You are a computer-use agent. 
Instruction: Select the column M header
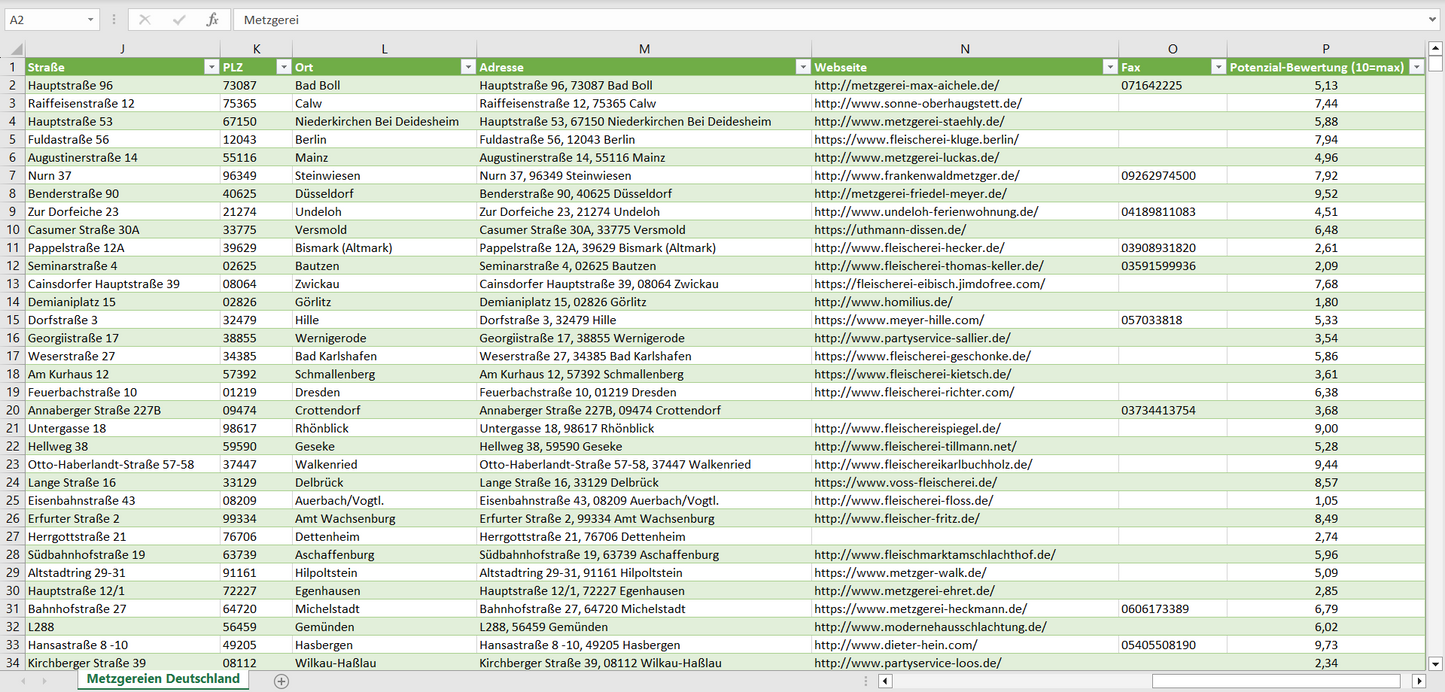[x=644, y=49]
